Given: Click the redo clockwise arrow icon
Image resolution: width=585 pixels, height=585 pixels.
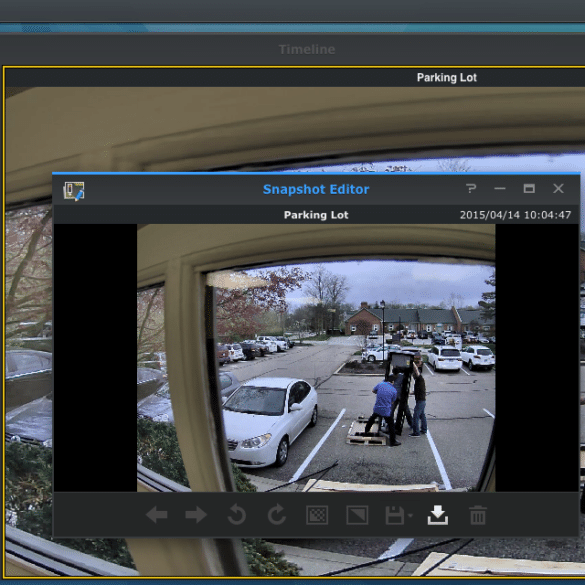Looking at the screenshot, I should 277,515.
